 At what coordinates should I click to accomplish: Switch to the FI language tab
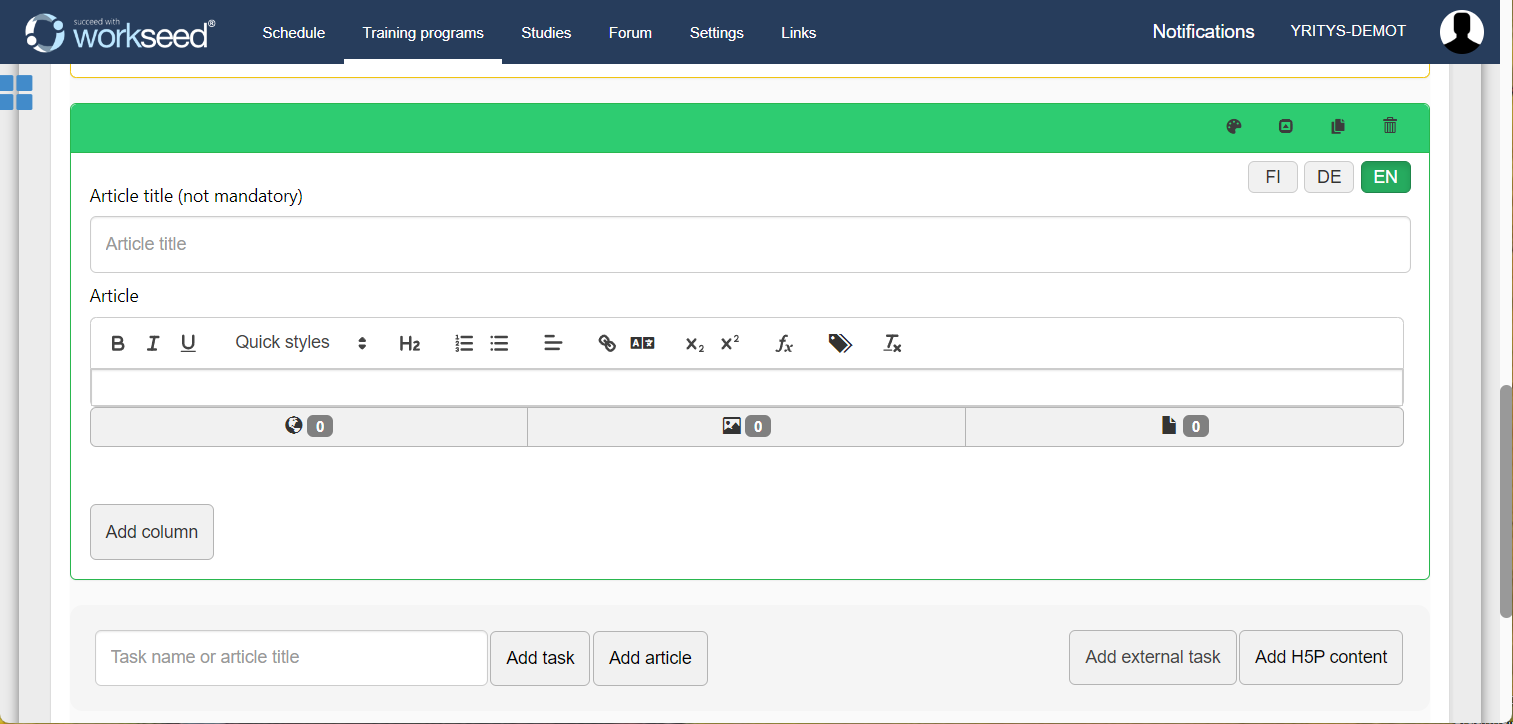pos(1272,177)
